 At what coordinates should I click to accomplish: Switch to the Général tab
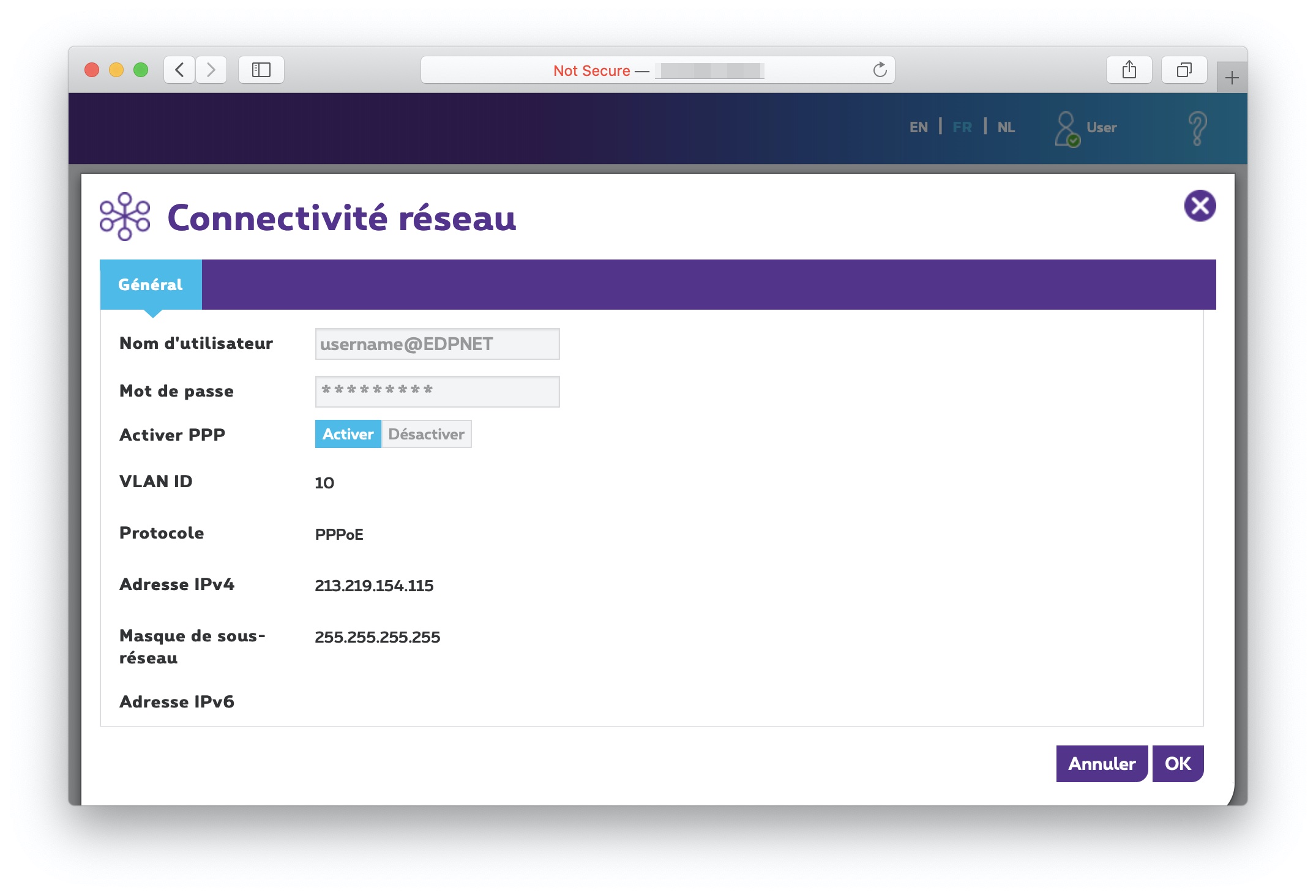(x=151, y=285)
